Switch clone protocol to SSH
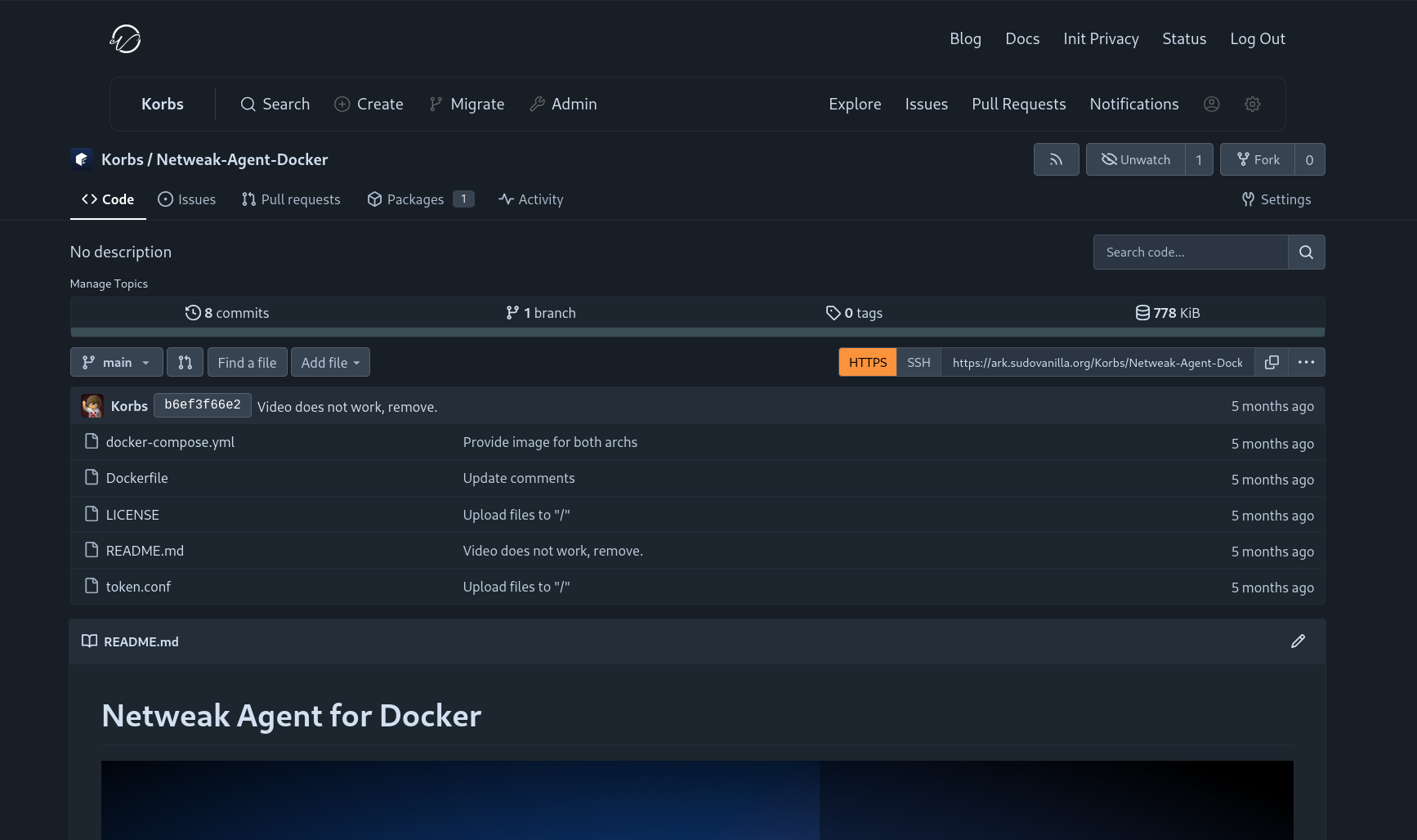This screenshot has height=840, width=1417. [x=919, y=362]
